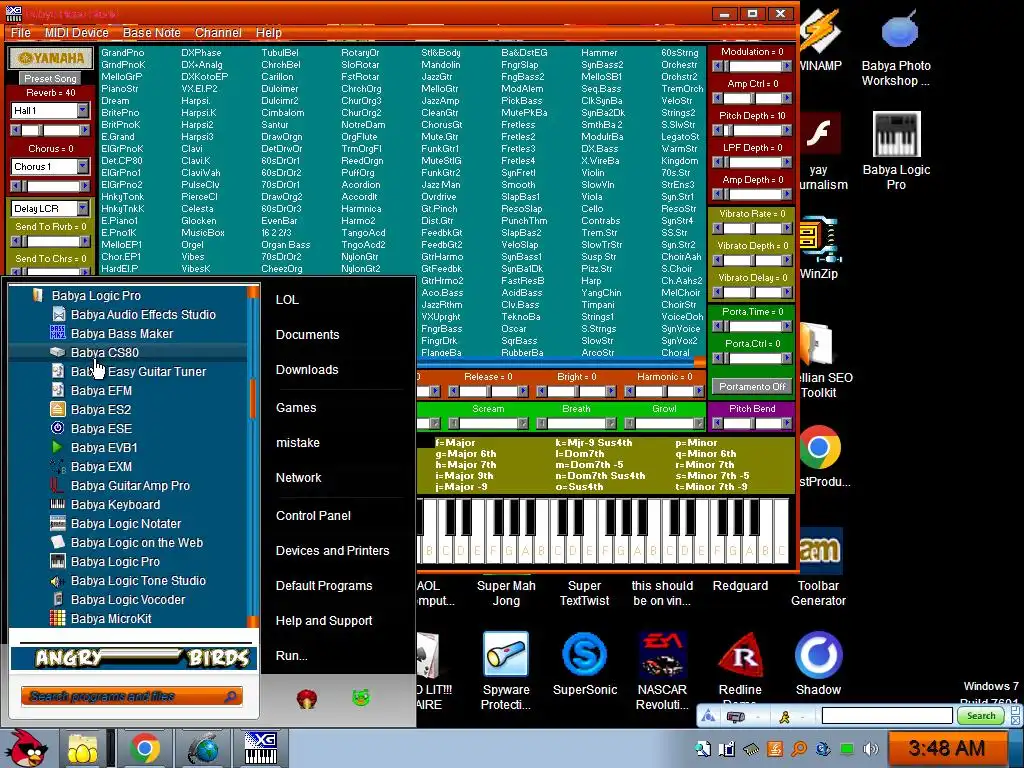1024x768 pixels.
Task: Open the Shadow desktop icon
Action: tap(818, 664)
